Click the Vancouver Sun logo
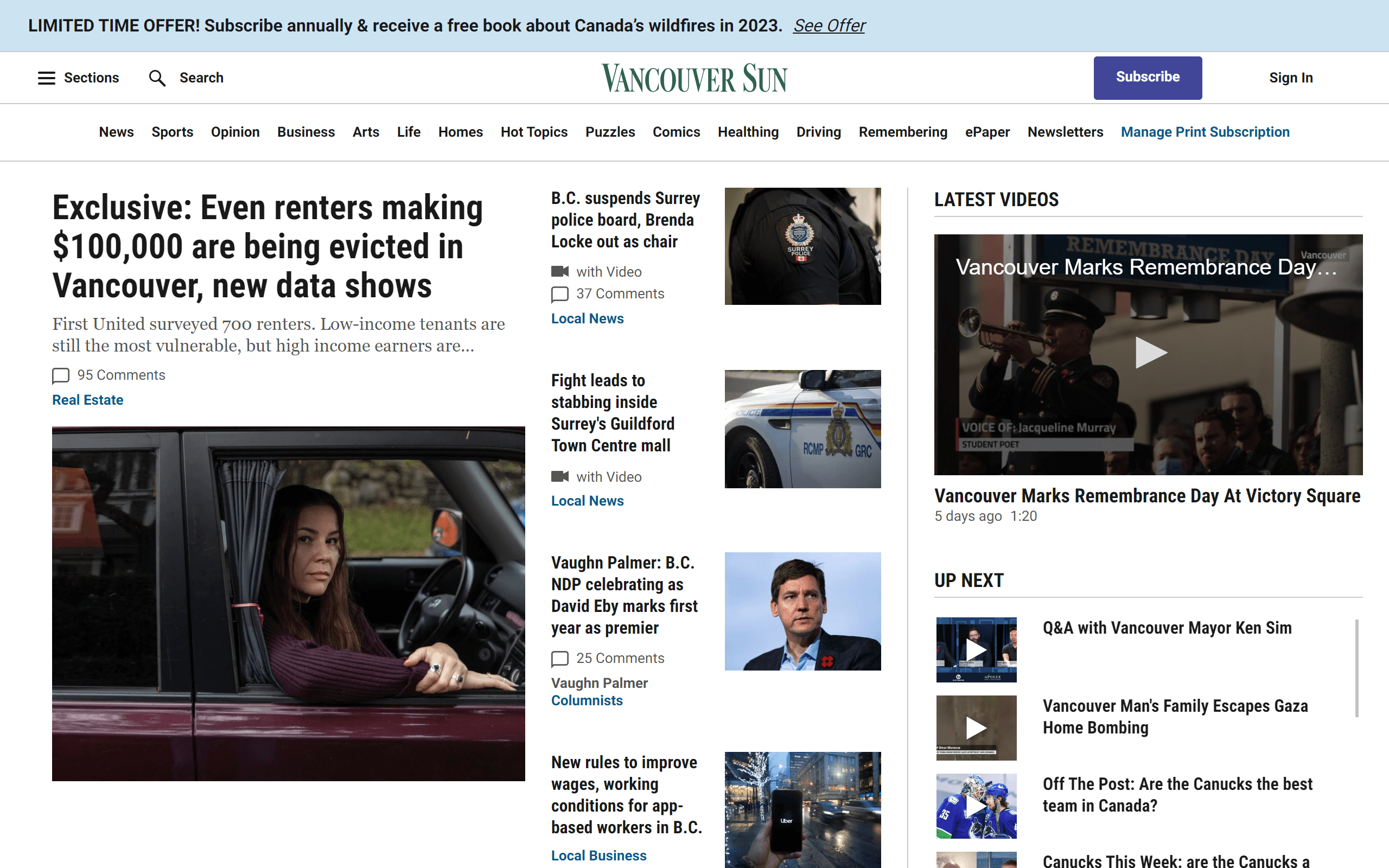1389x868 pixels. pyautogui.click(x=694, y=78)
